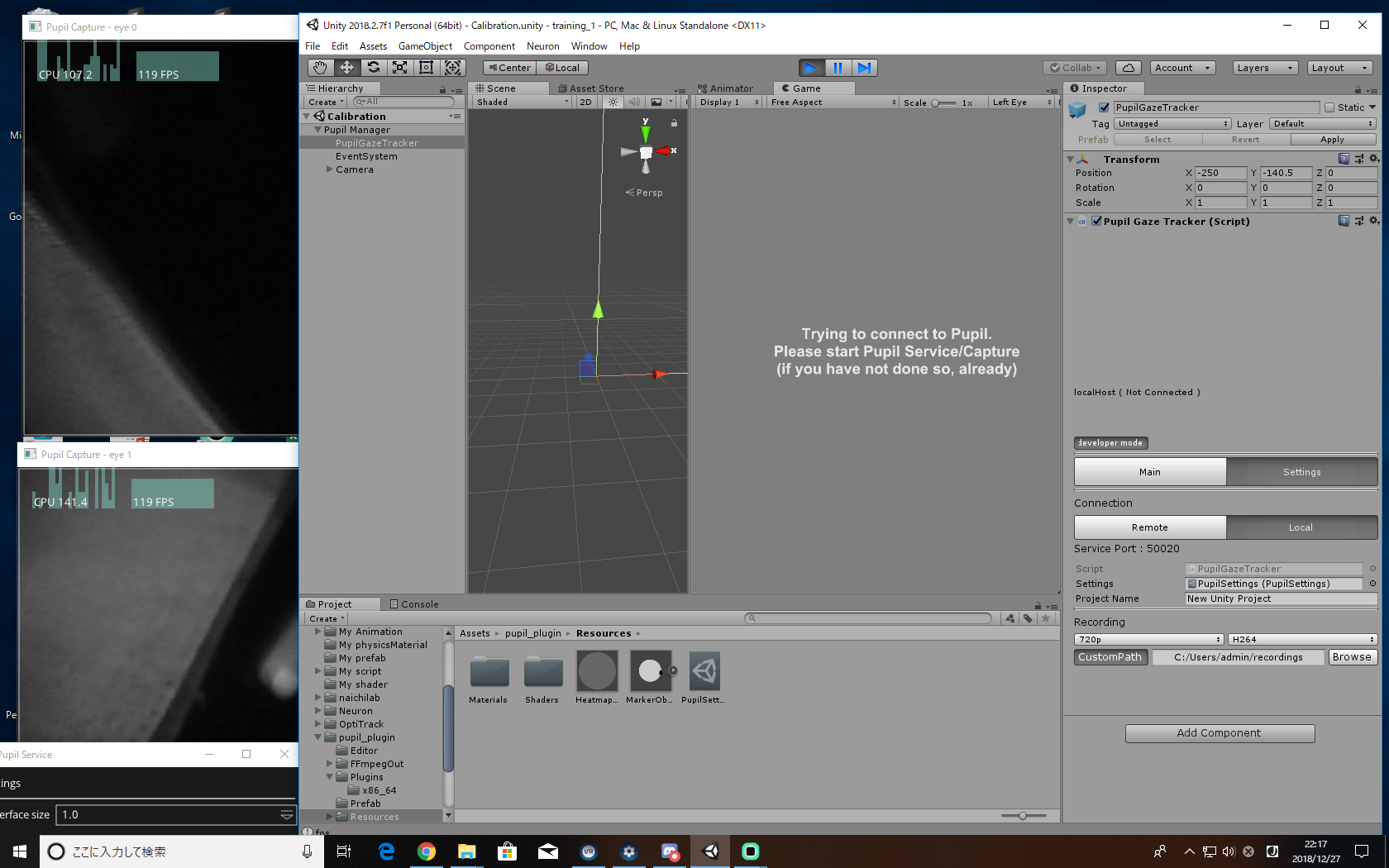Select the Rect transform tool
This screenshot has width=1389, height=868.
(x=426, y=68)
